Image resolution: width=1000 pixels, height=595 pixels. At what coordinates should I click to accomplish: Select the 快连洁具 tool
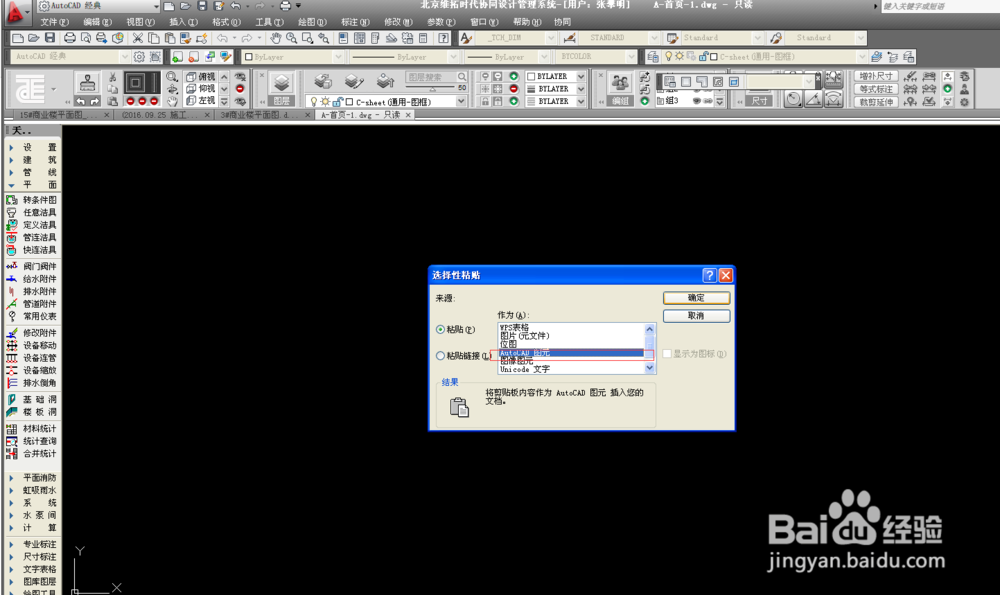coord(33,250)
